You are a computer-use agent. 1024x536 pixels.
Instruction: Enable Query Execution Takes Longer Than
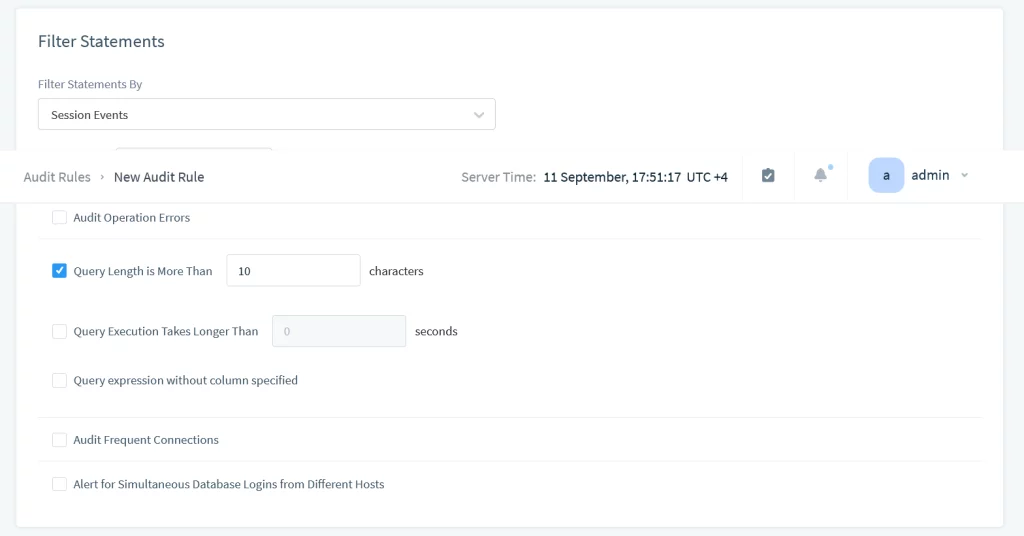click(59, 332)
